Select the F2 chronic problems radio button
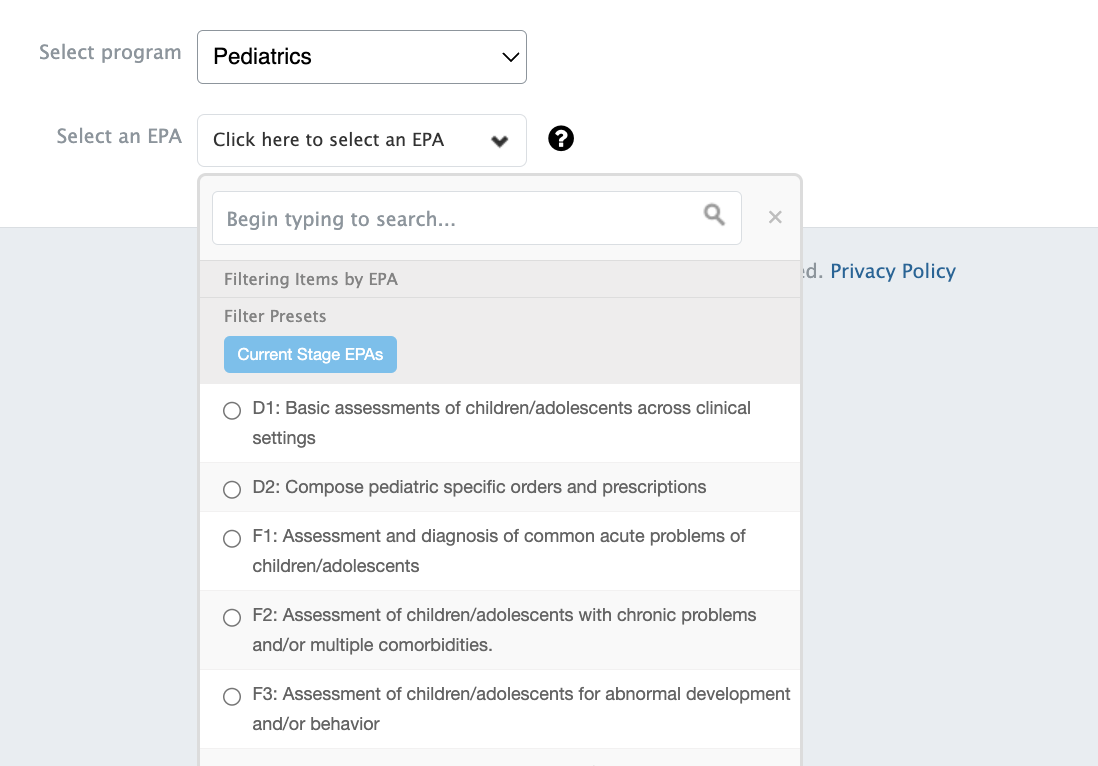 [232, 618]
